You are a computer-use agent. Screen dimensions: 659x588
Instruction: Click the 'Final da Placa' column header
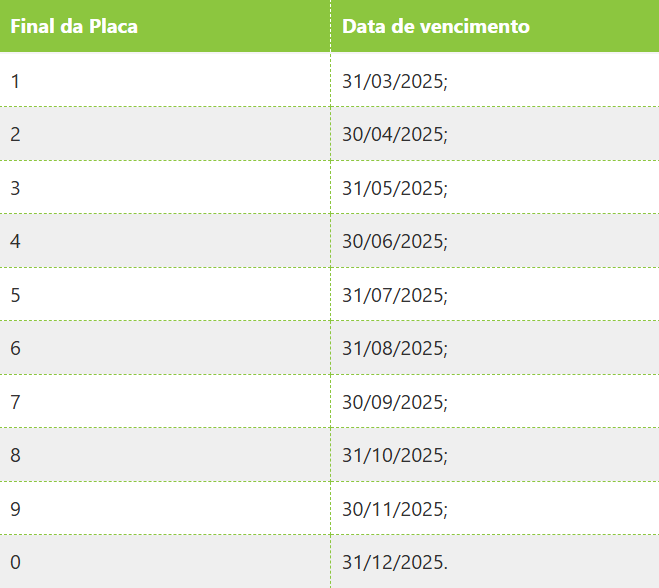coord(165,26)
